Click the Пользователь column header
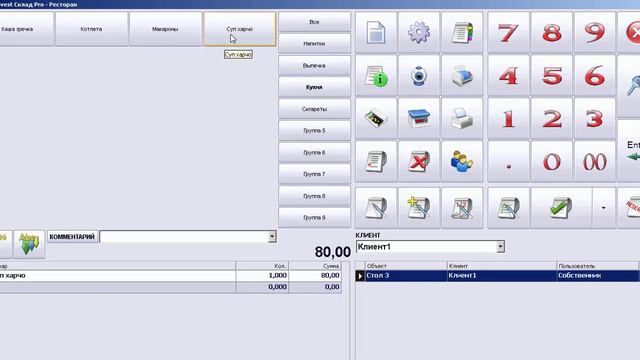The image size is (640, 360). 597,266
